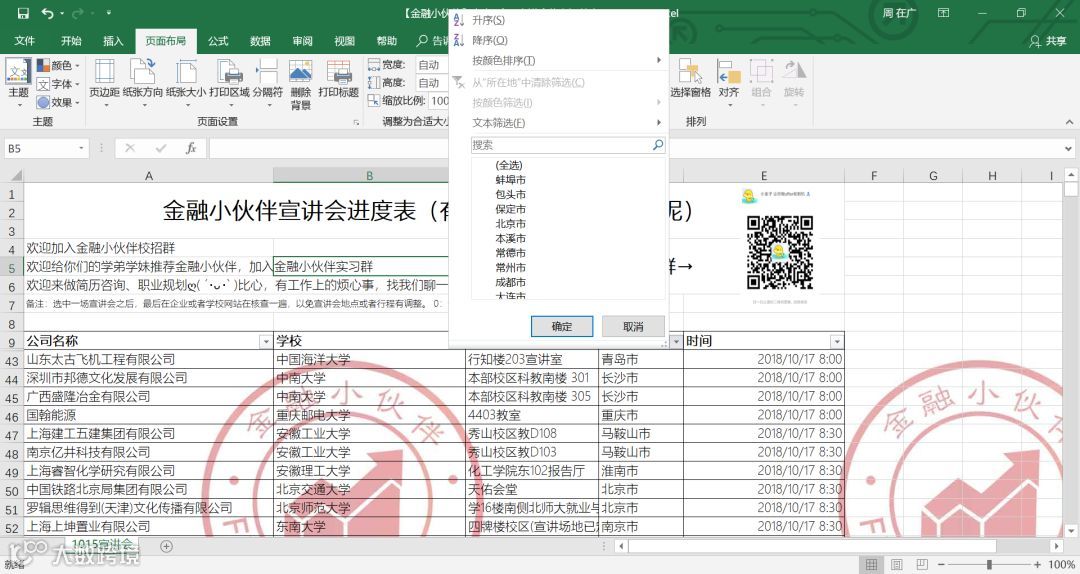Open the 效果 theme effects menu
1080x574 pixels.
[59, 102]
